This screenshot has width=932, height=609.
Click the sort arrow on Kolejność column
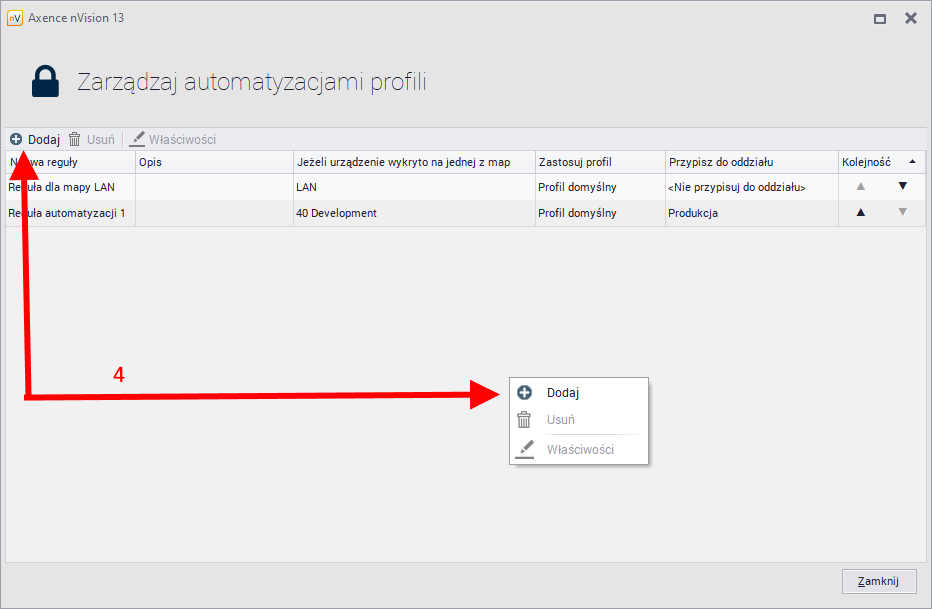[914, 161]
